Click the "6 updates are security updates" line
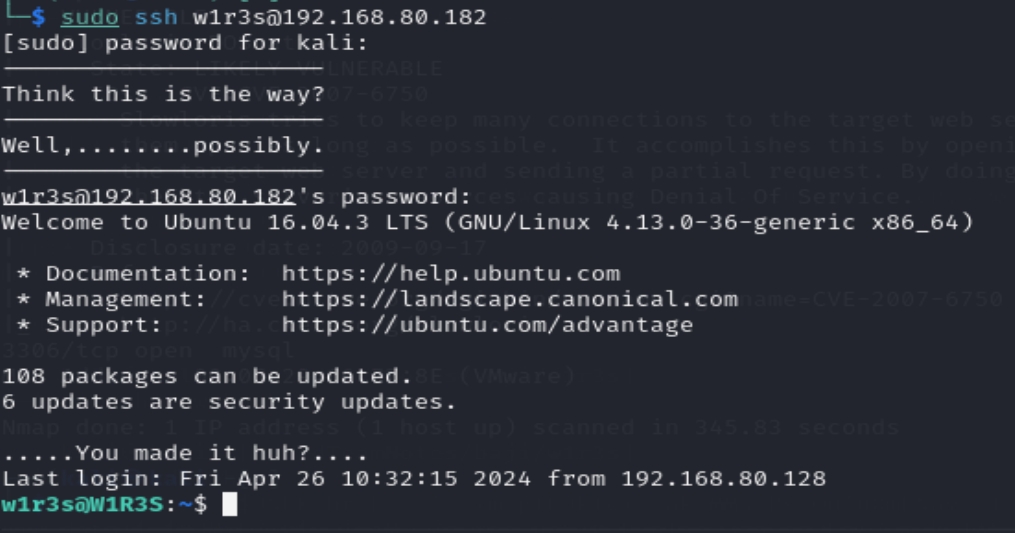The height and width of the screenshot is (533, 1015). coord(229,402)
